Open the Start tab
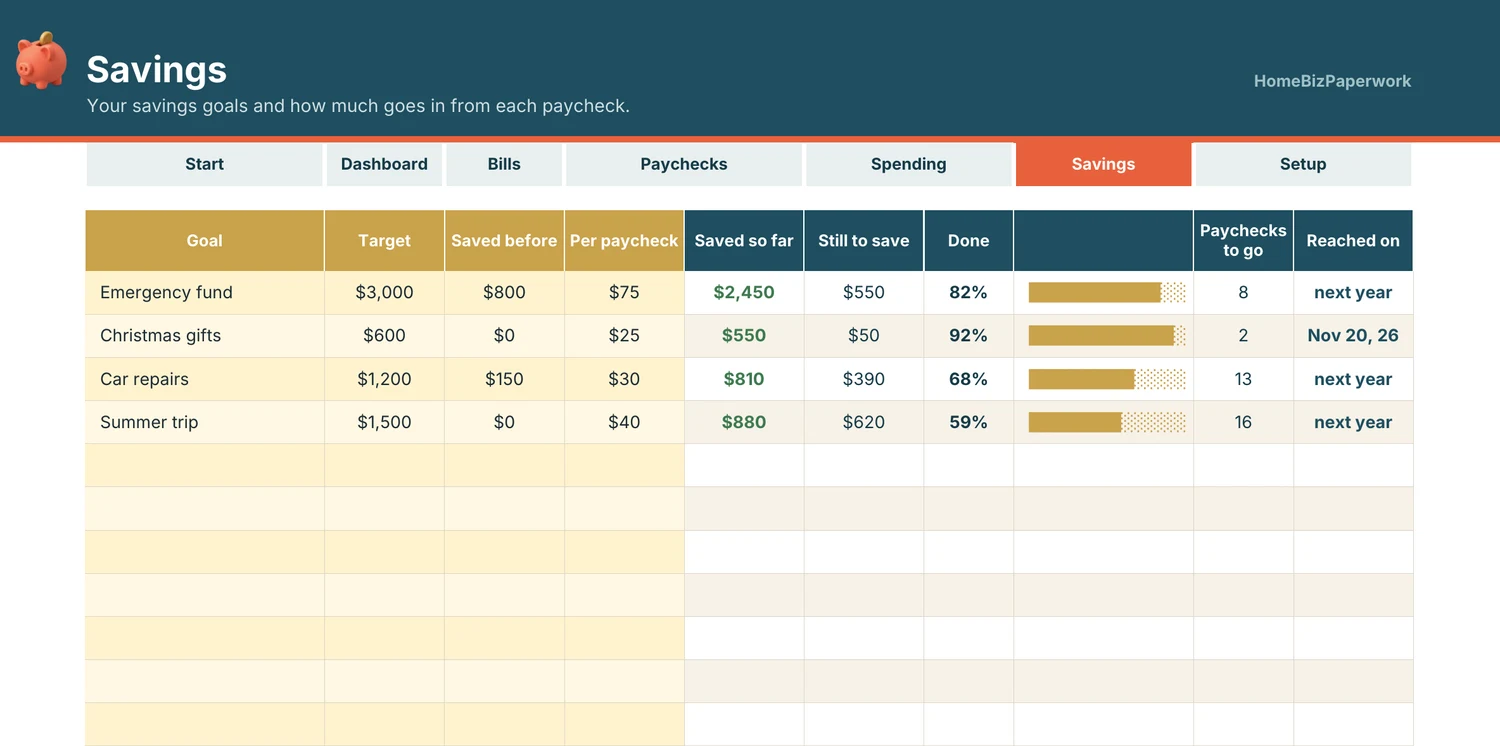The image size is (1500, 746). (x=205, y=164)
